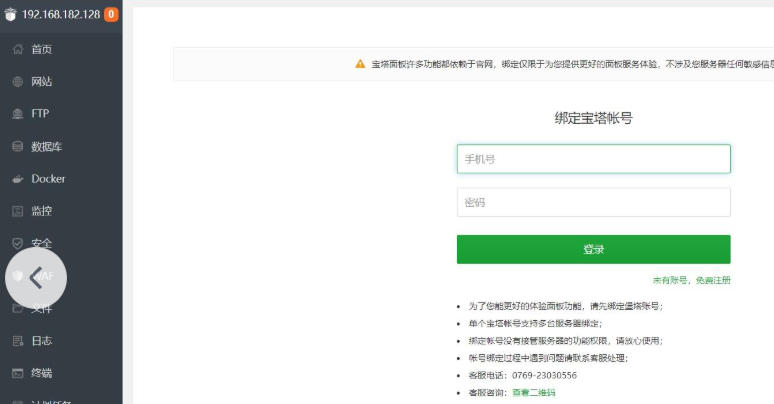Click the 网站 globe icon
Screen dimensions: 774x404
click(x=18, y=81)
